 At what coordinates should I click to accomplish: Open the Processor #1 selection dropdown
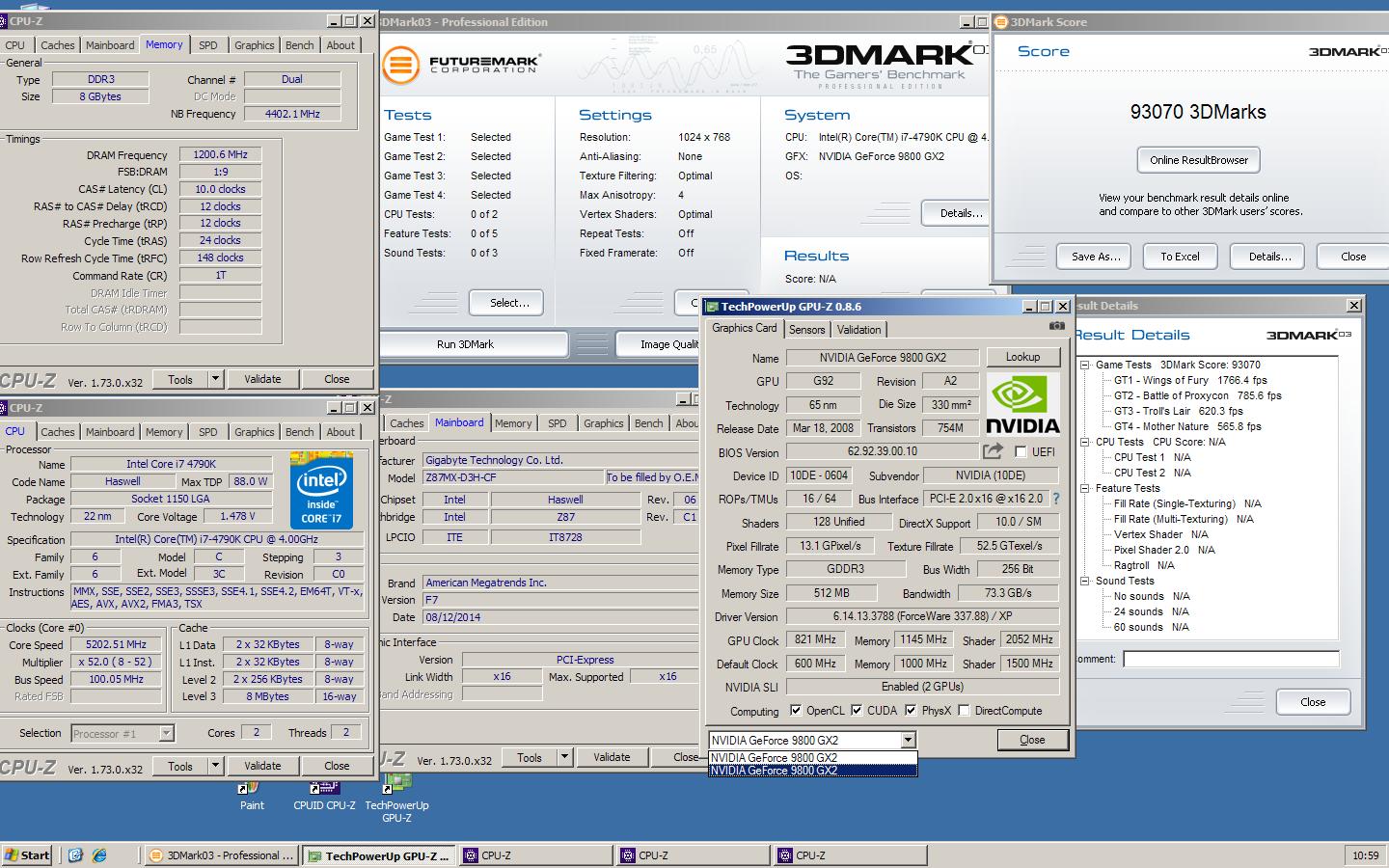(166, 733)
